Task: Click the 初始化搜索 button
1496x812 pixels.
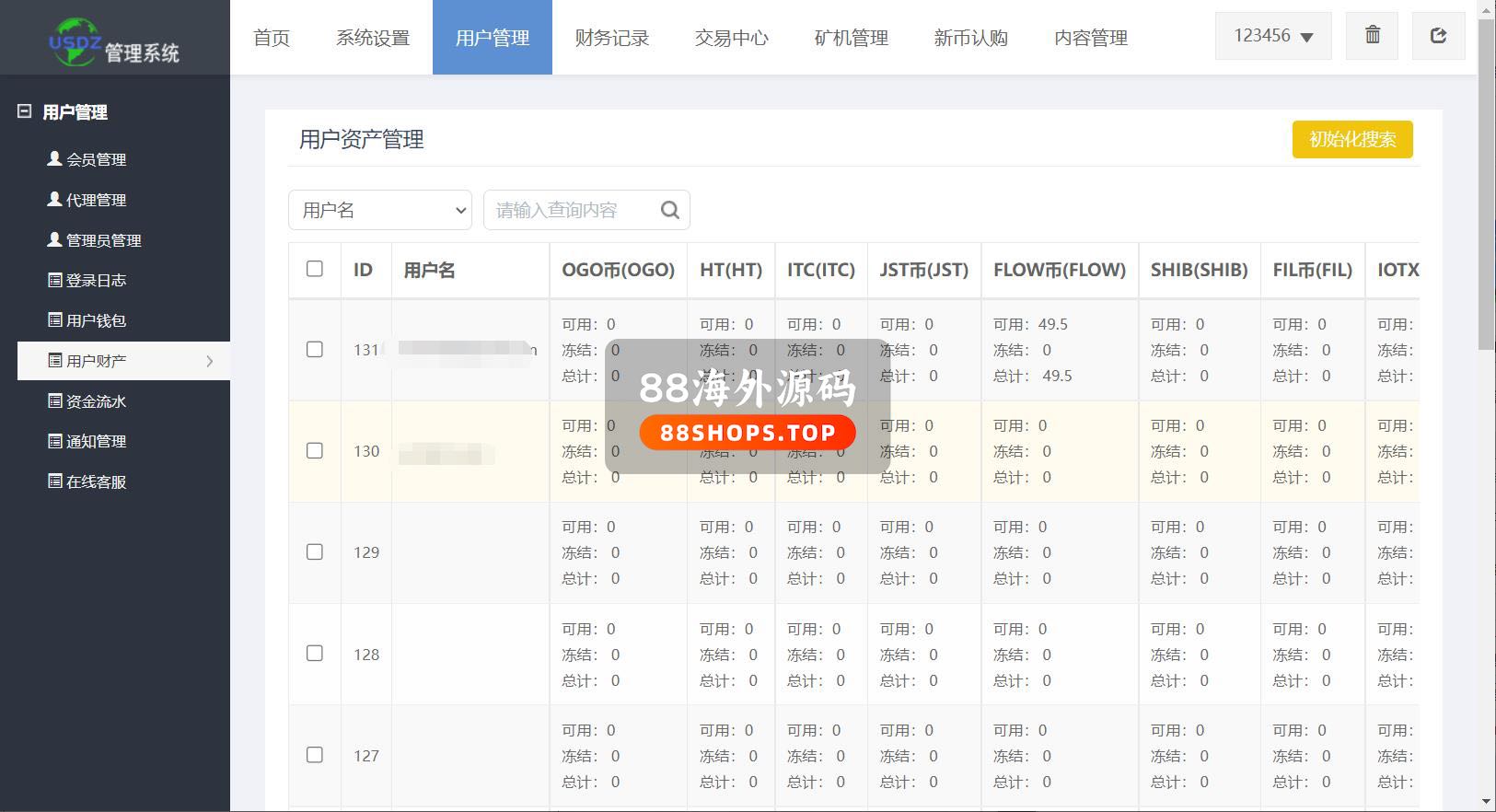Action: pyautogui.click(x=1351, y=139)
